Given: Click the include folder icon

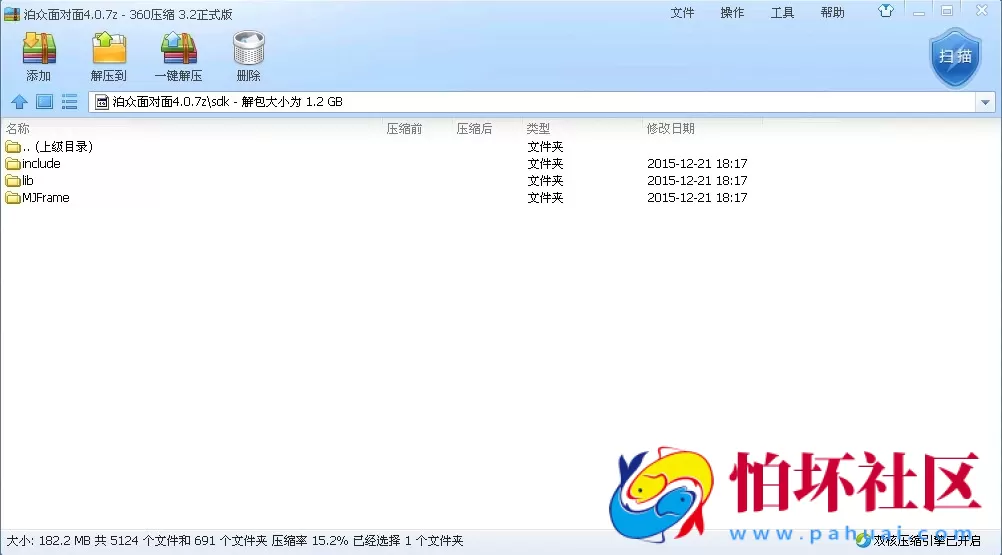Looking at the screenshot, I should [12, 164].
